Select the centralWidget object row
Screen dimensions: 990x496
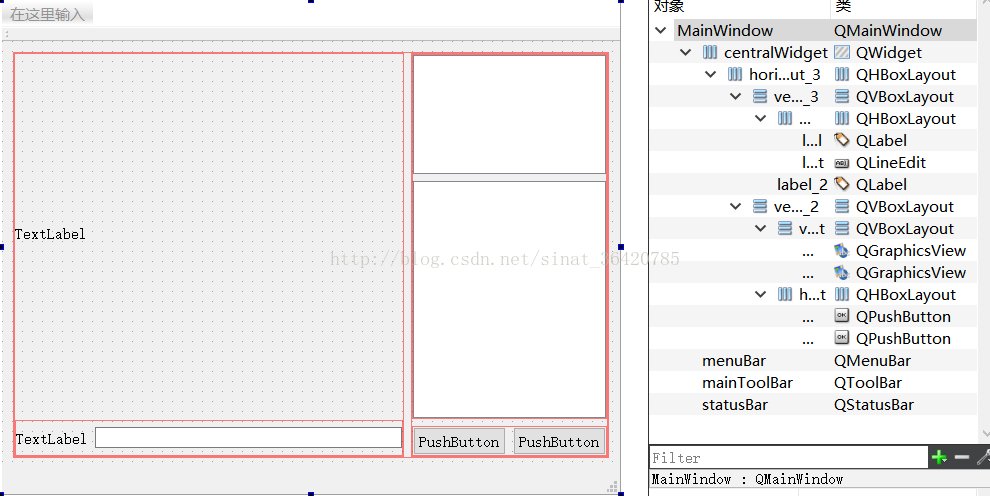point(813,52)
